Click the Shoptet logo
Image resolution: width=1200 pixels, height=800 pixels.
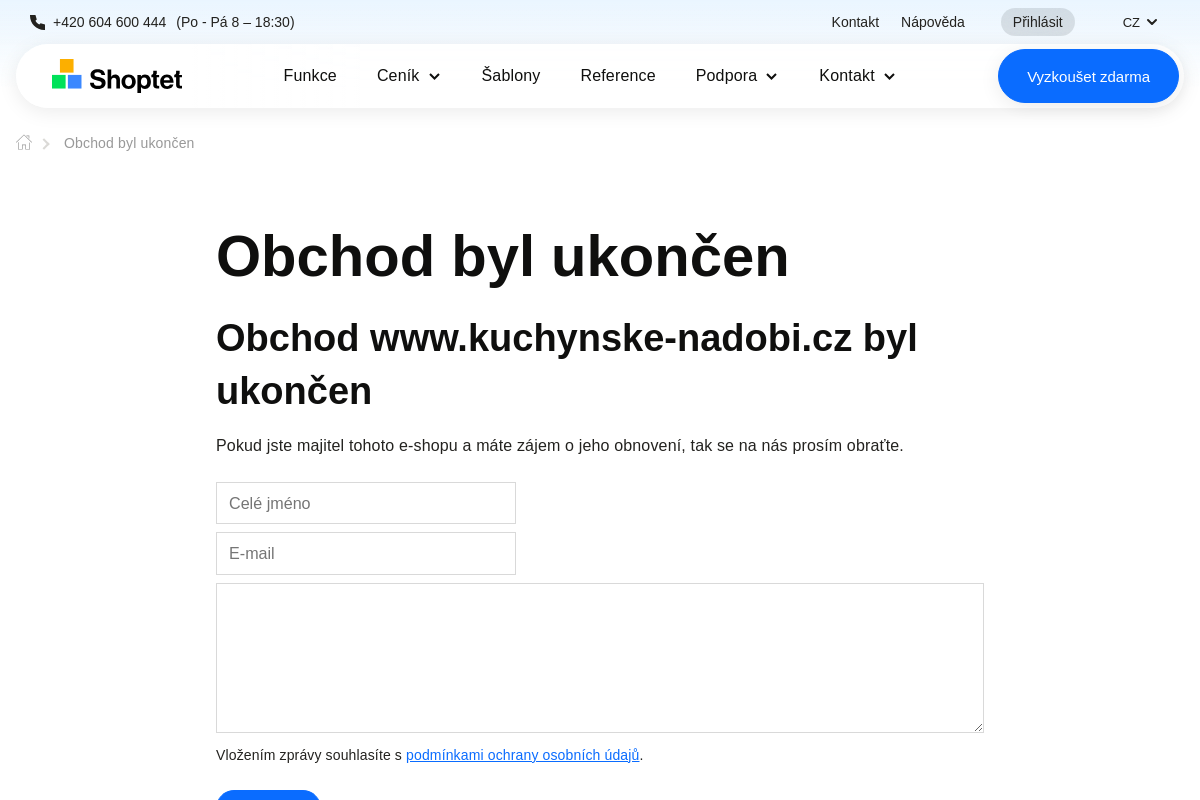[116, 75]
